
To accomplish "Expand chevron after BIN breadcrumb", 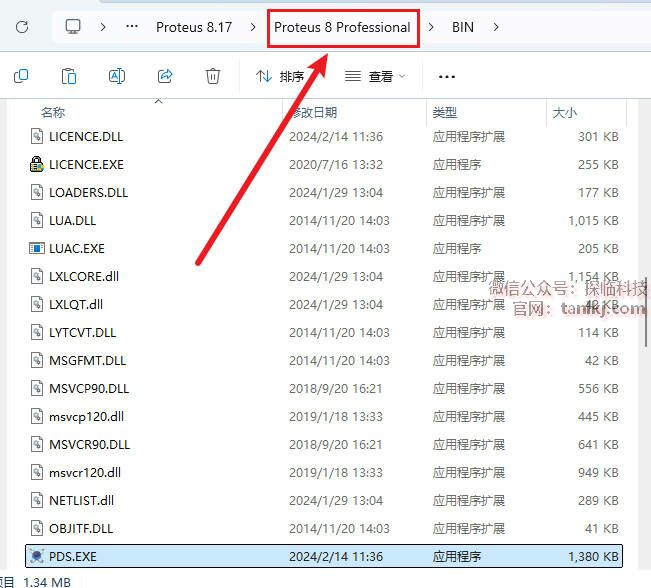I will point(496,27).
